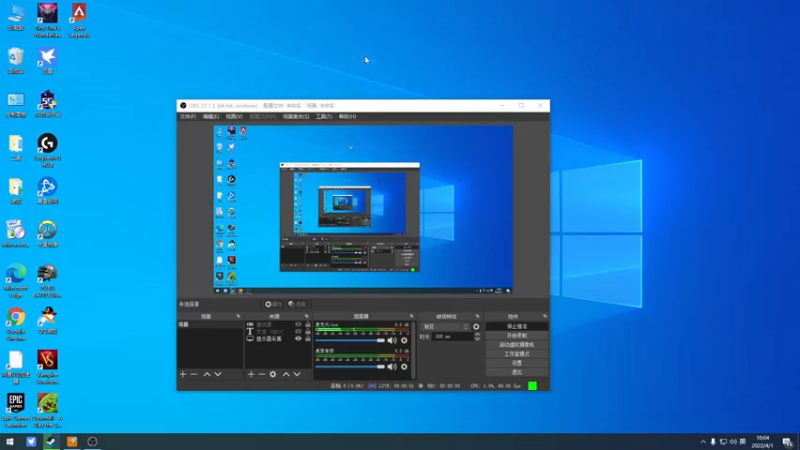Open the 场景集合(S) menu
Screen dimensions: 800x450
coord(296,117)
